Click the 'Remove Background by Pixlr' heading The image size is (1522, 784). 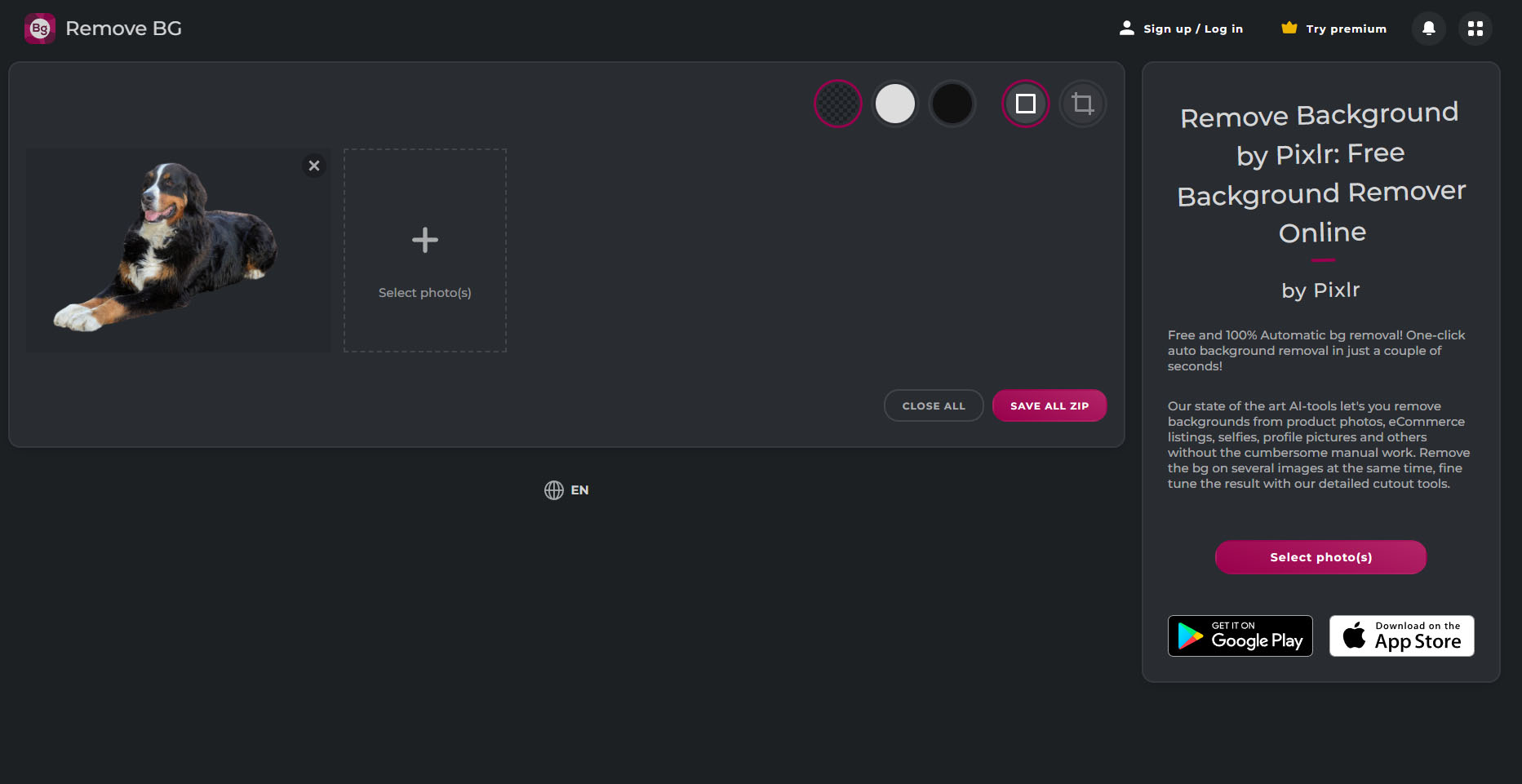click(1321, 173)
